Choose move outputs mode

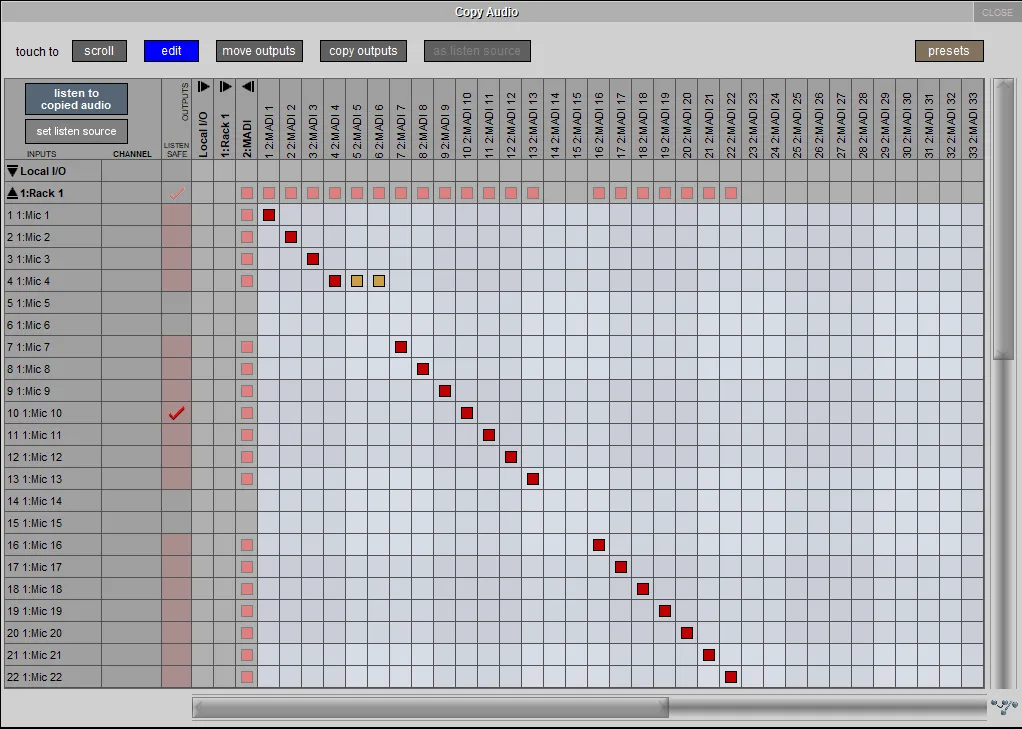tap(259, 51)
